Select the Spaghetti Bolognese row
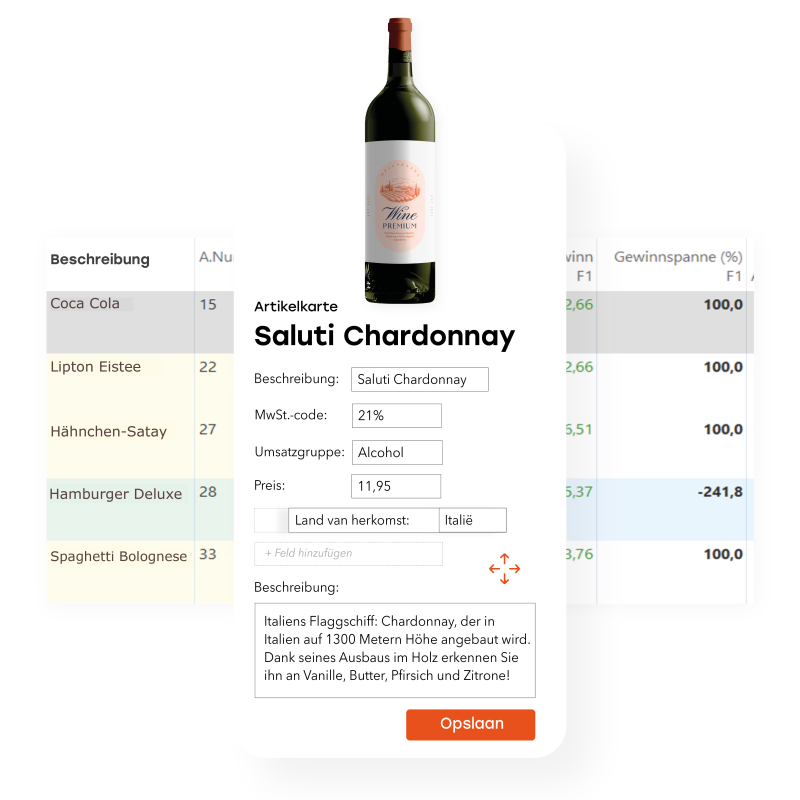Image resolution: width=800 pixels, height=800 pixels. pyautogui.click(x=118, y=556)
